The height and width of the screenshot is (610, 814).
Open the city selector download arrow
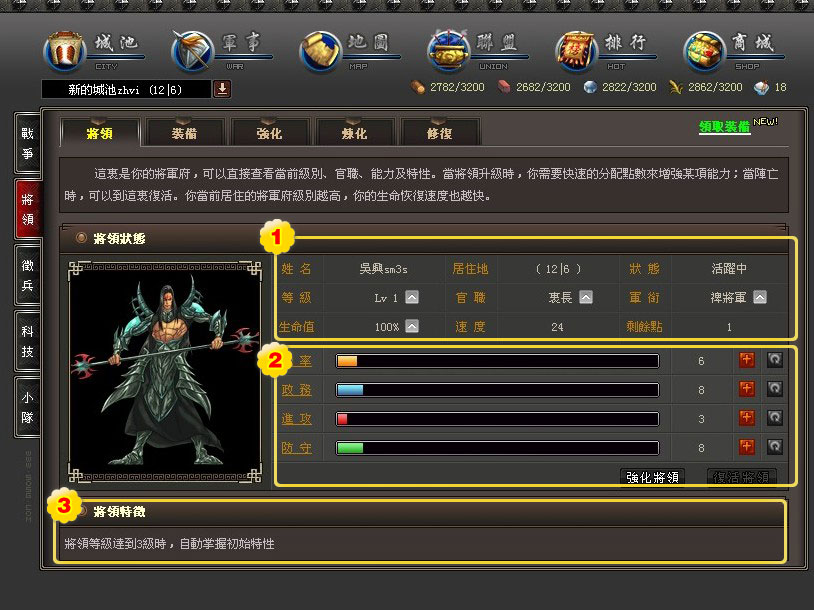point(222,89)
